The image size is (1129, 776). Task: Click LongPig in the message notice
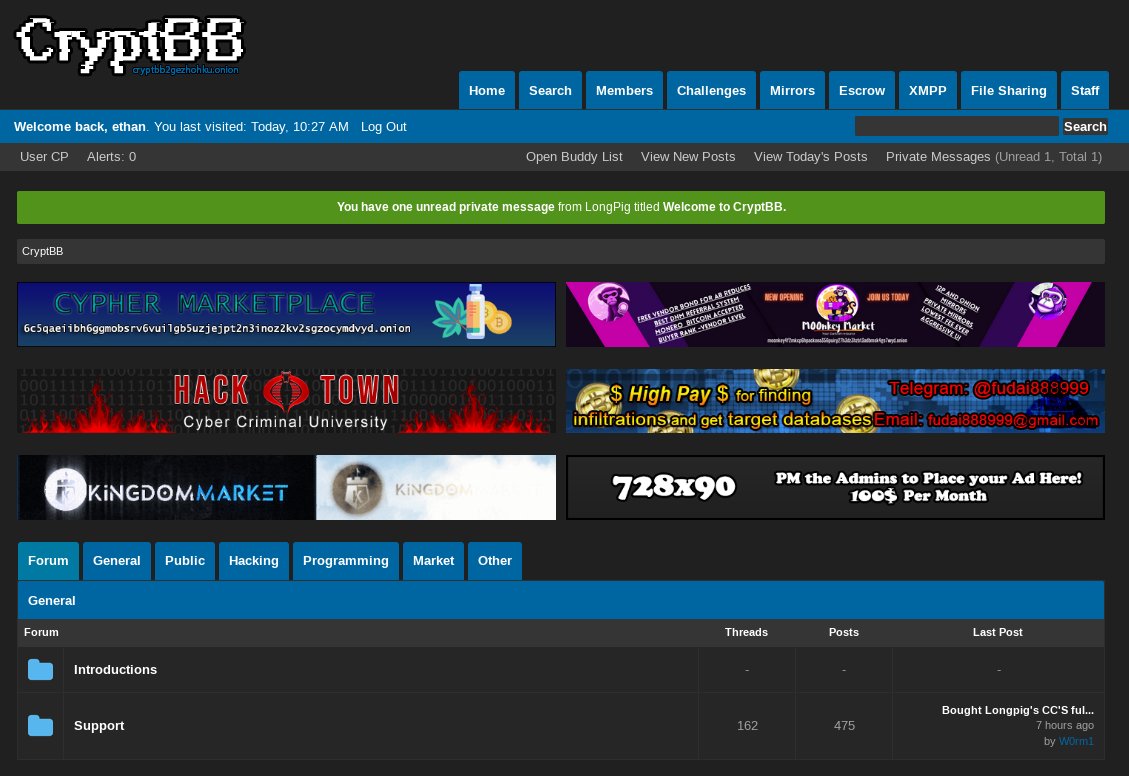tap(608, 207)
